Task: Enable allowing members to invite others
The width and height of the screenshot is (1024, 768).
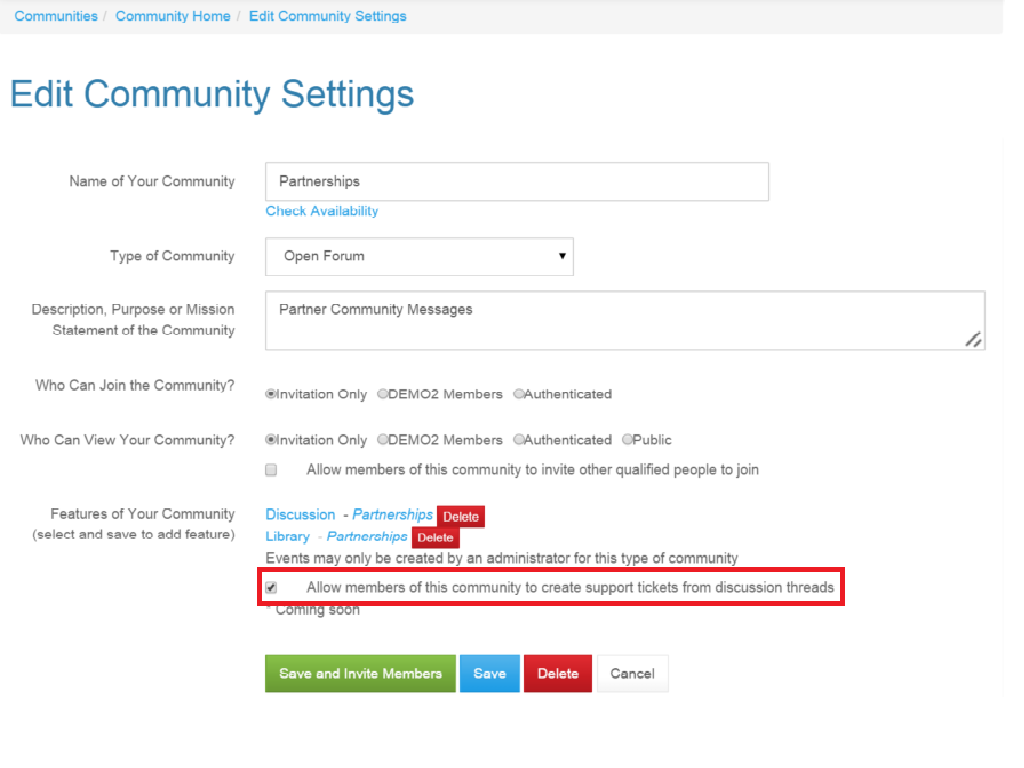Action: 271,470
